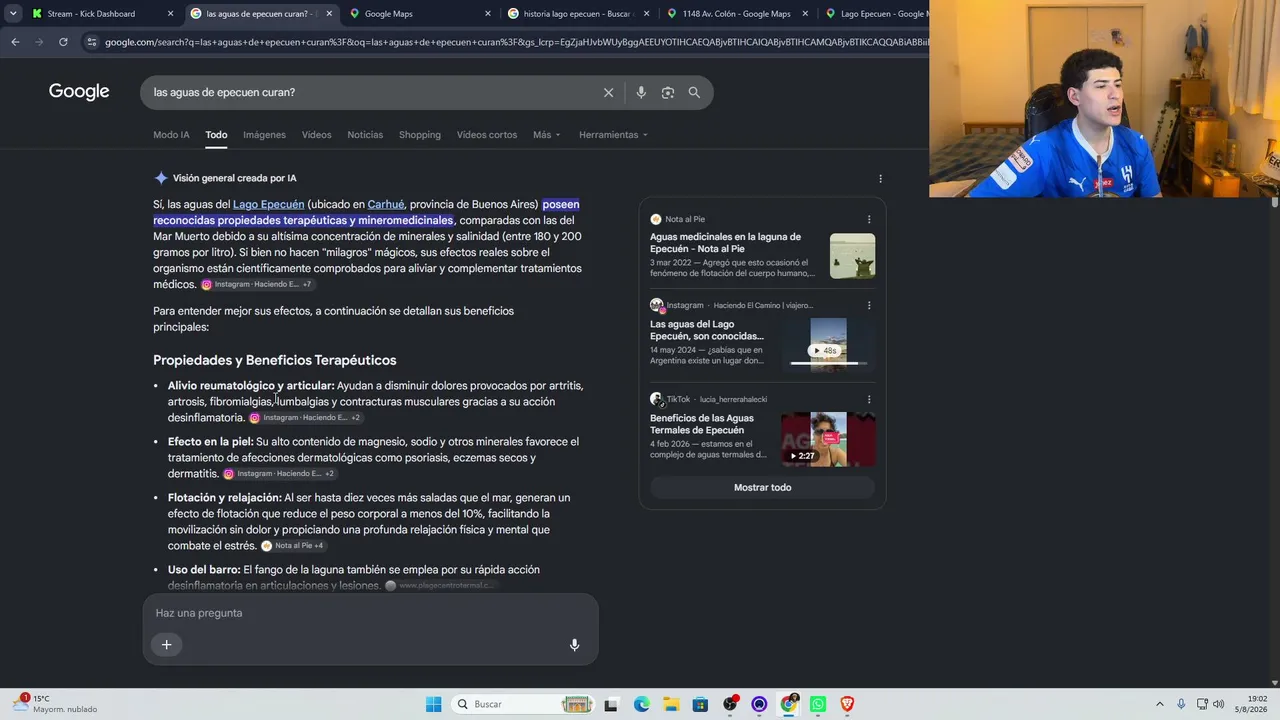1280x720 pixels.
Task: Open Microsoft Edge from the taskbar
Action: click(642, 704)
